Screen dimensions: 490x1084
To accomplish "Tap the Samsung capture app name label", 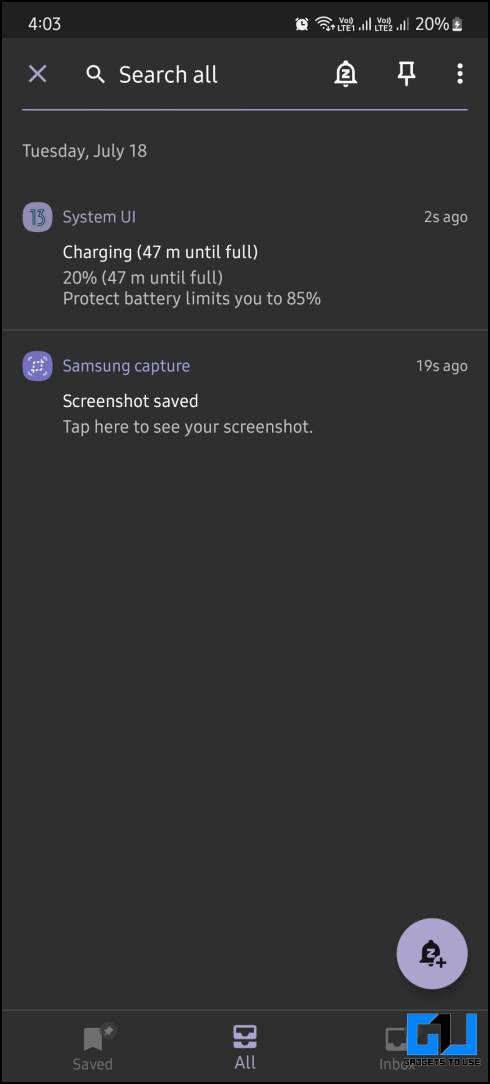I will (126, 366).
